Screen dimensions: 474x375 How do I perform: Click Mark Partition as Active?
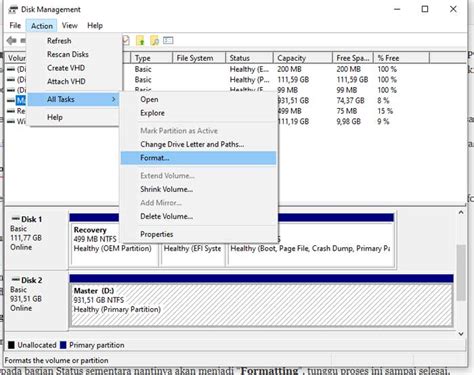[x=199, y=131]
